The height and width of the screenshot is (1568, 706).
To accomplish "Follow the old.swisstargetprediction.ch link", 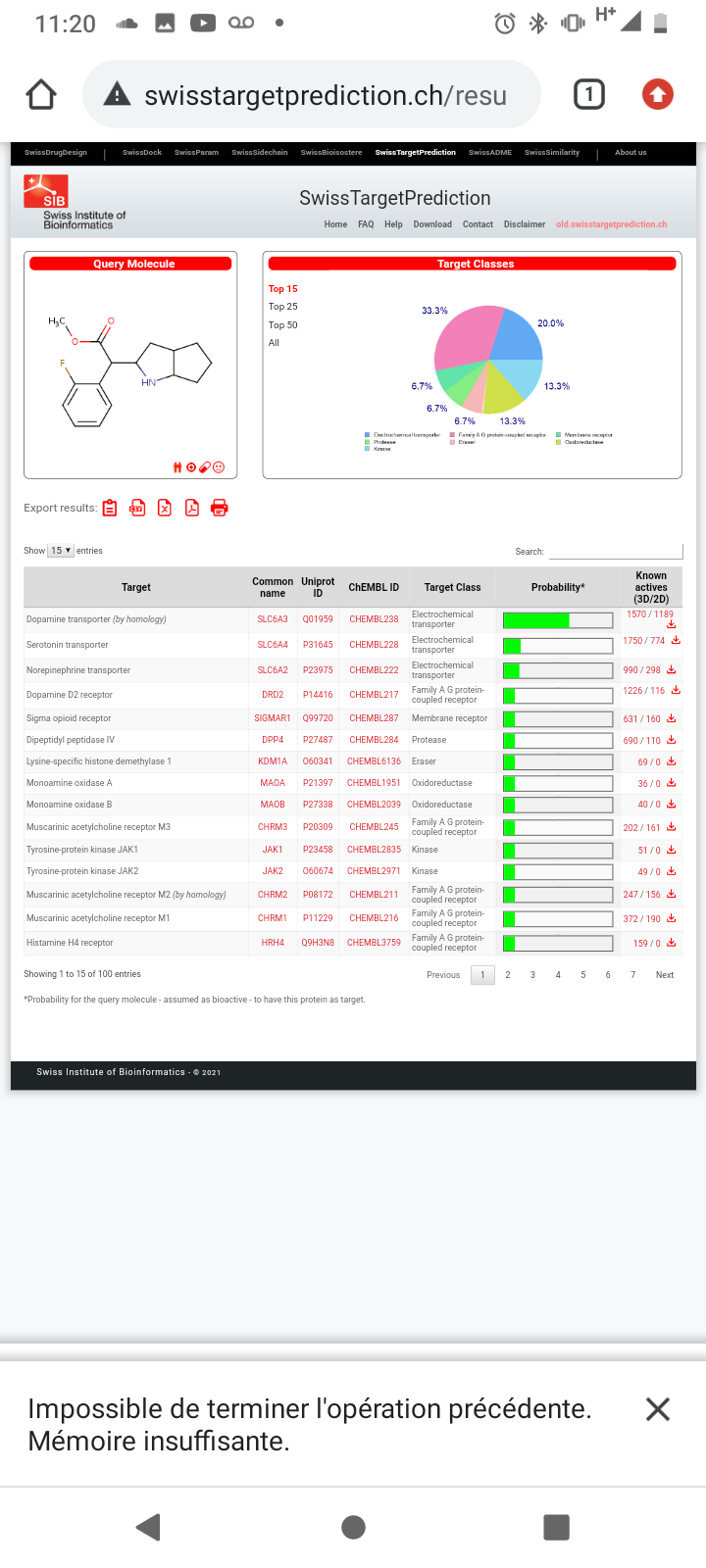I will (612, 224).
